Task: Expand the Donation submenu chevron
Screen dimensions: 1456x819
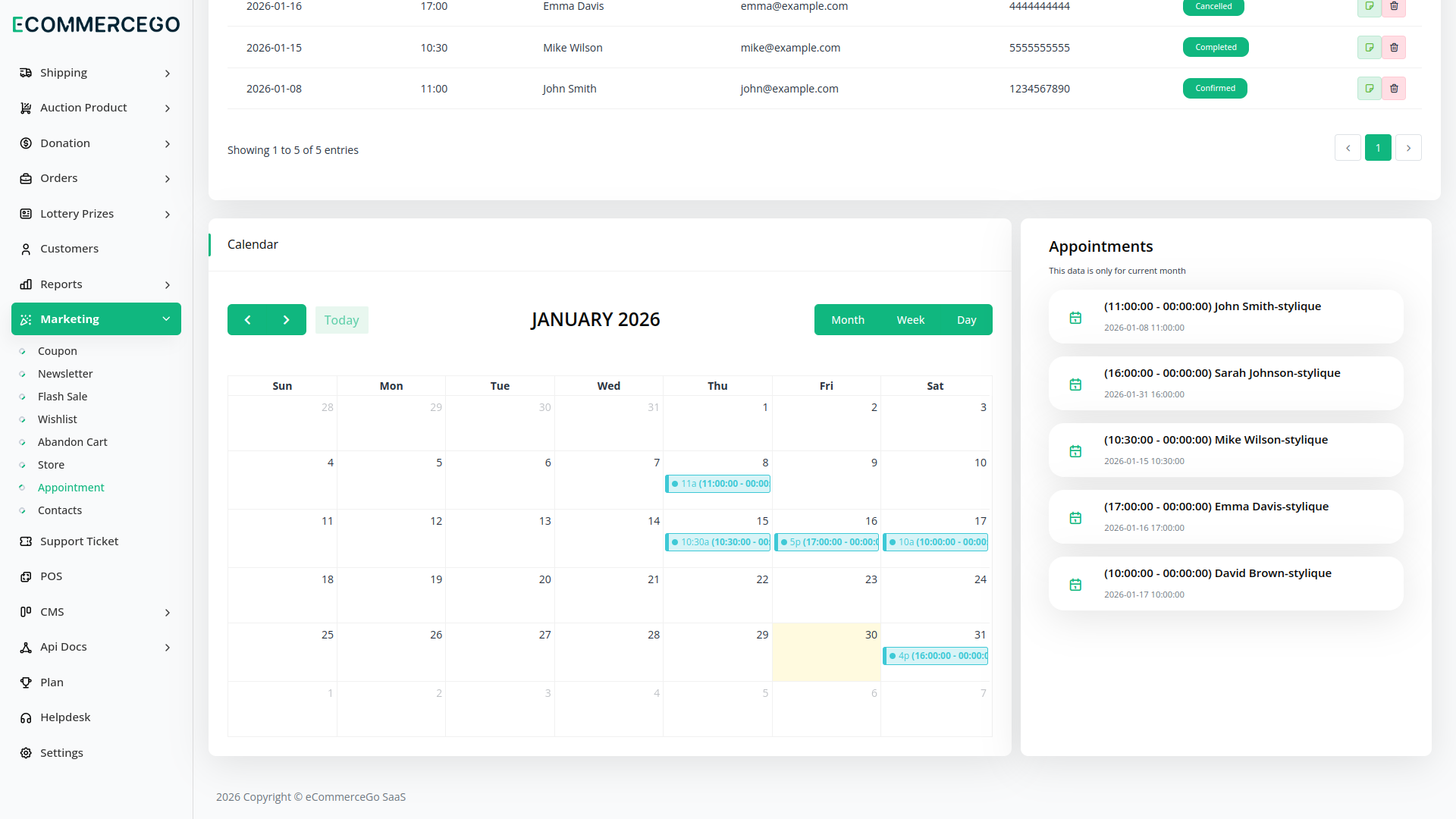Action: tap(168, 144)
